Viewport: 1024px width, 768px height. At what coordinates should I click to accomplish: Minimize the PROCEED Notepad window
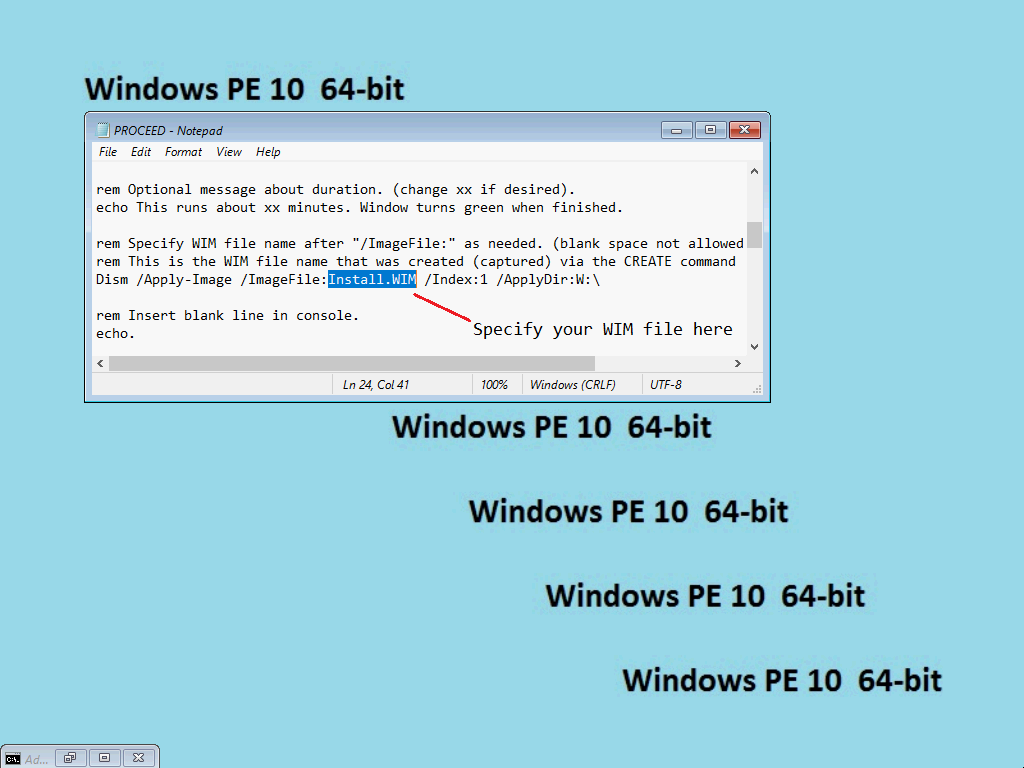coord(677,130)
